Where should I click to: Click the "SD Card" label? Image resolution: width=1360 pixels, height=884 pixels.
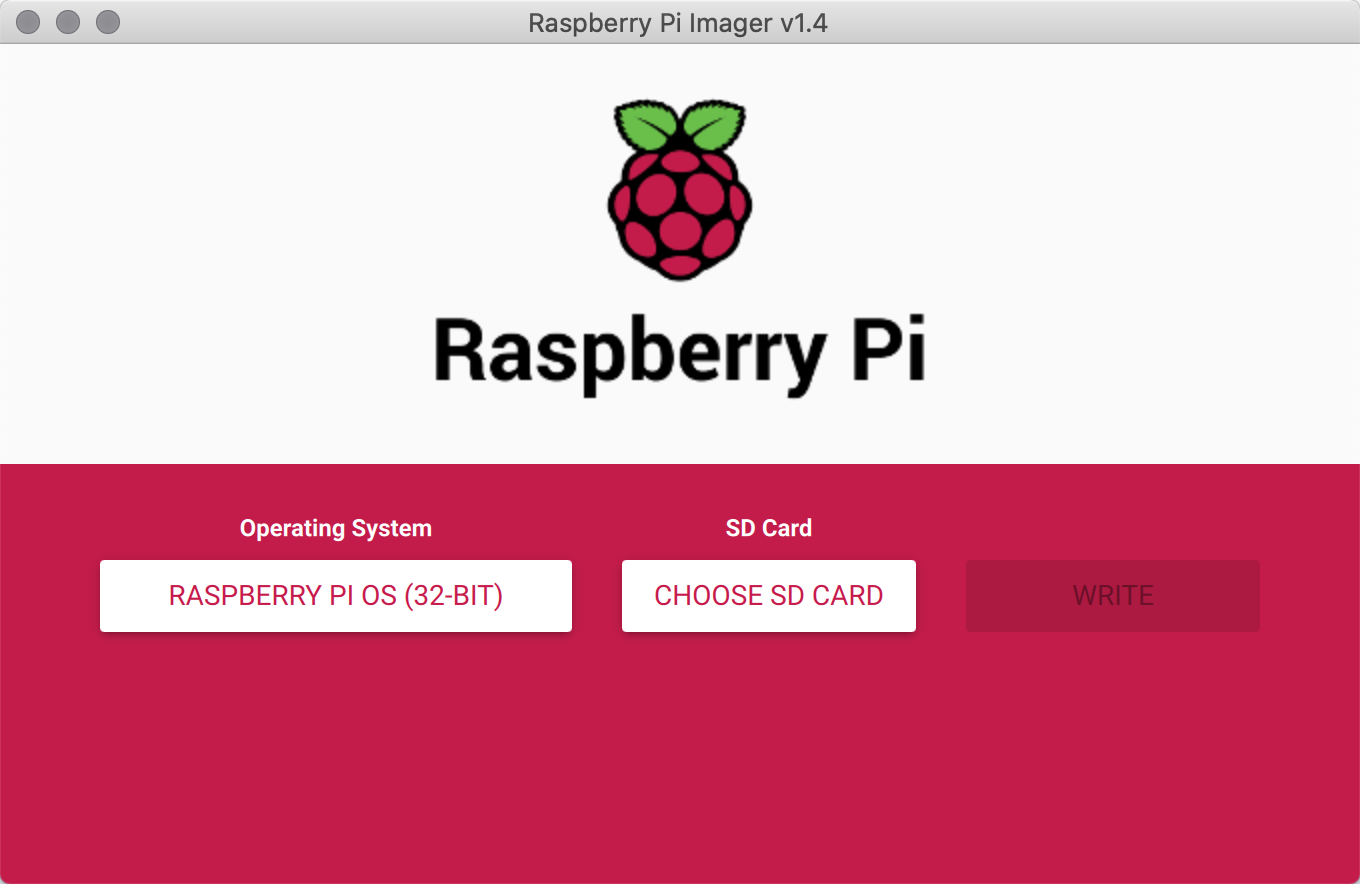[769, 528]
